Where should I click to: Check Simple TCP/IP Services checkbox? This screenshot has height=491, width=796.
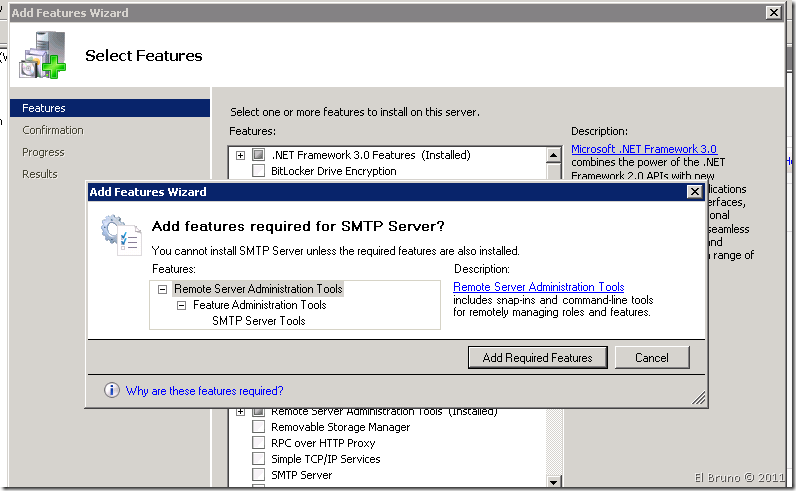(x=258, y=459)
